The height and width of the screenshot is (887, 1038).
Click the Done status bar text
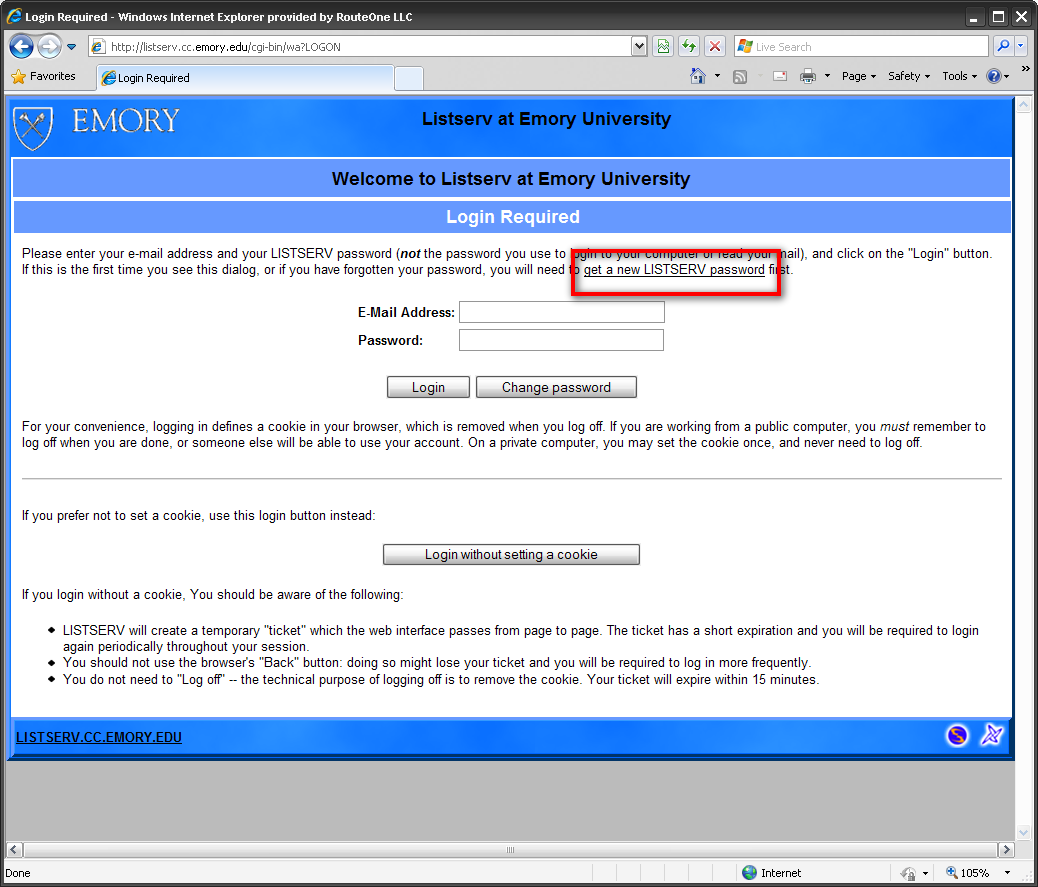pos(18,873)
